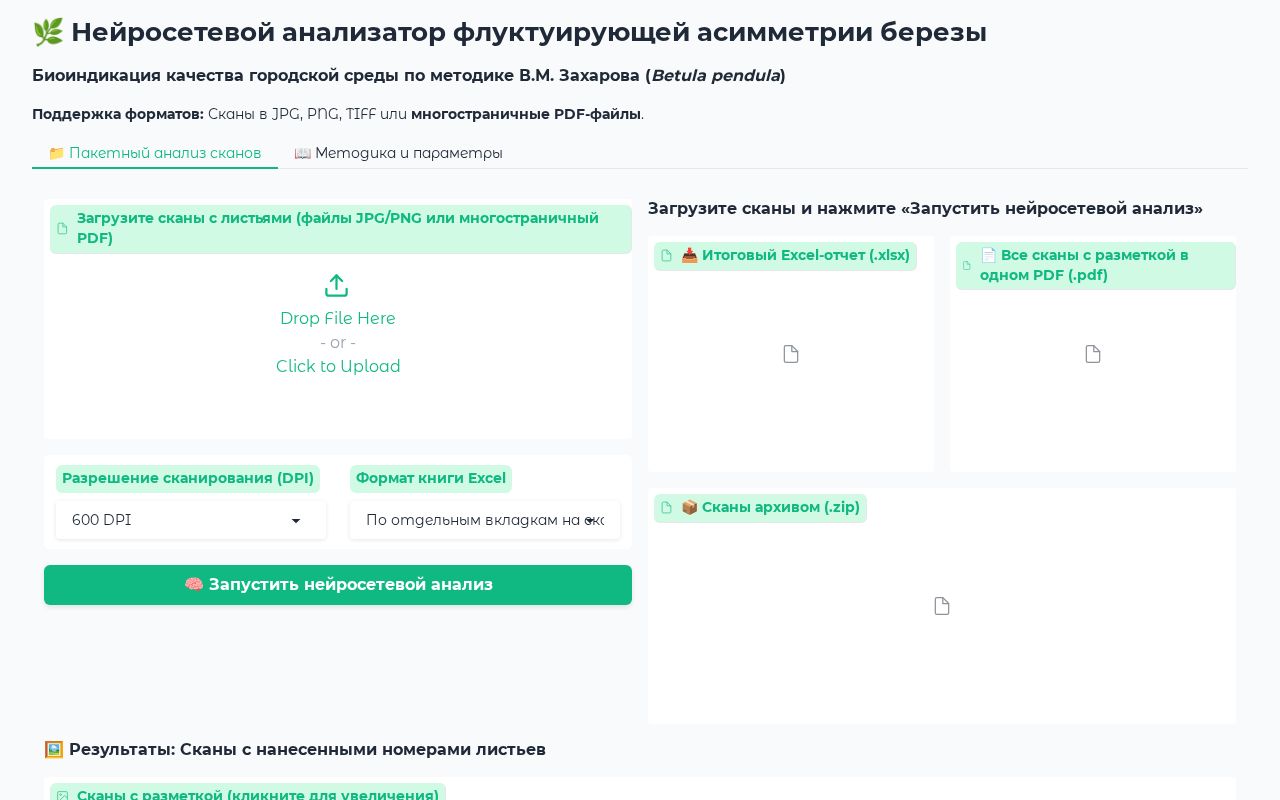Open the Разрешение сканирования 600 DPI dropdown
The image size is (1280, 800).
(191, 520)
